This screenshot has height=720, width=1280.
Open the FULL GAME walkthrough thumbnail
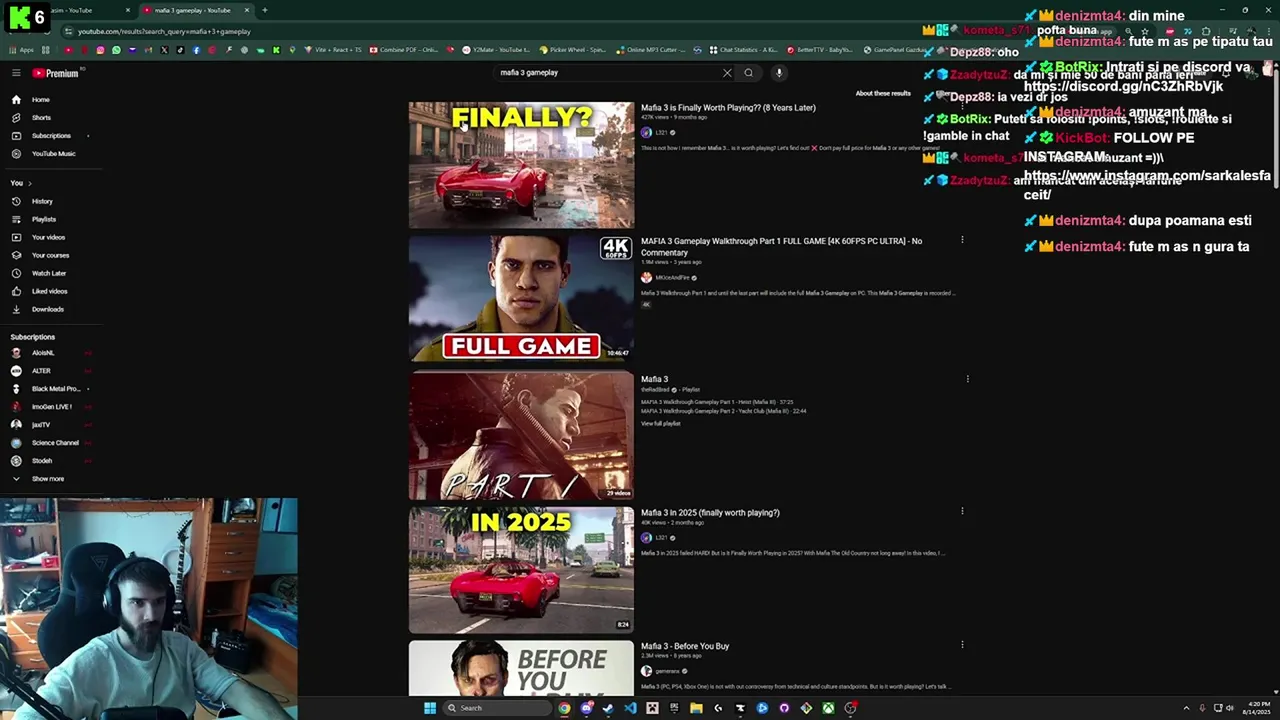tap(521, 298)
